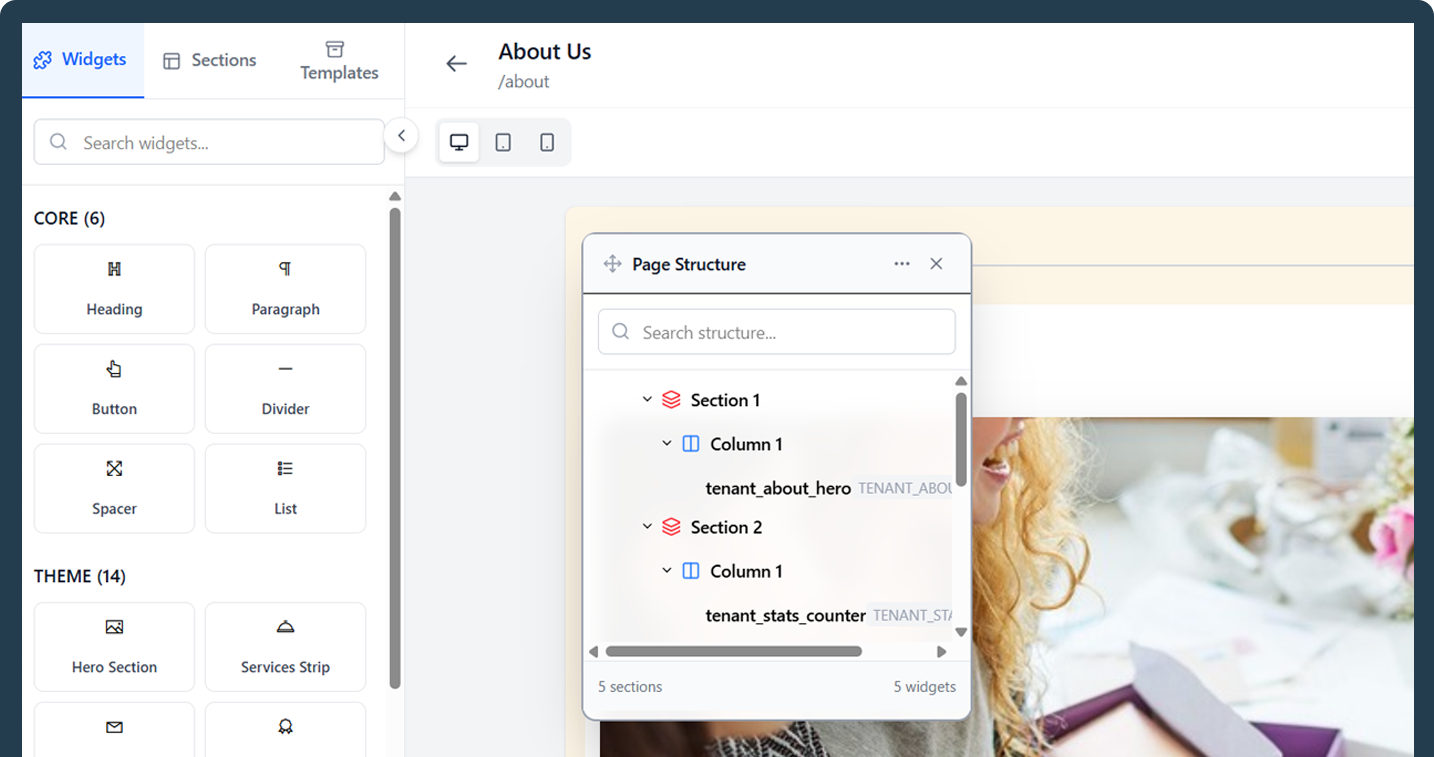
Task: Open the Templates tab
Action: click(x=339, y=60)
